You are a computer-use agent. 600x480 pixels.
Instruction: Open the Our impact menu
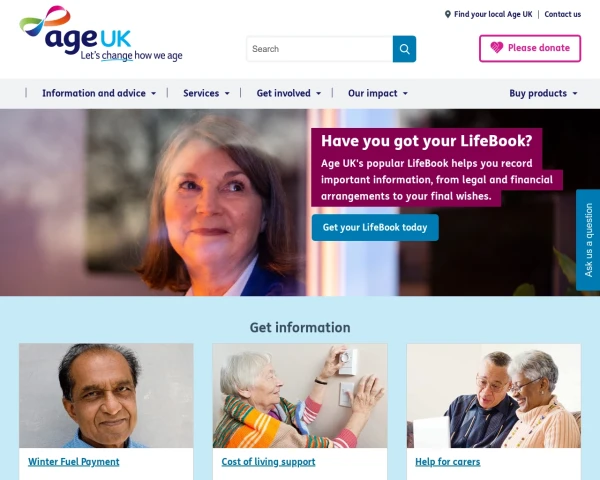coord(378,93)
